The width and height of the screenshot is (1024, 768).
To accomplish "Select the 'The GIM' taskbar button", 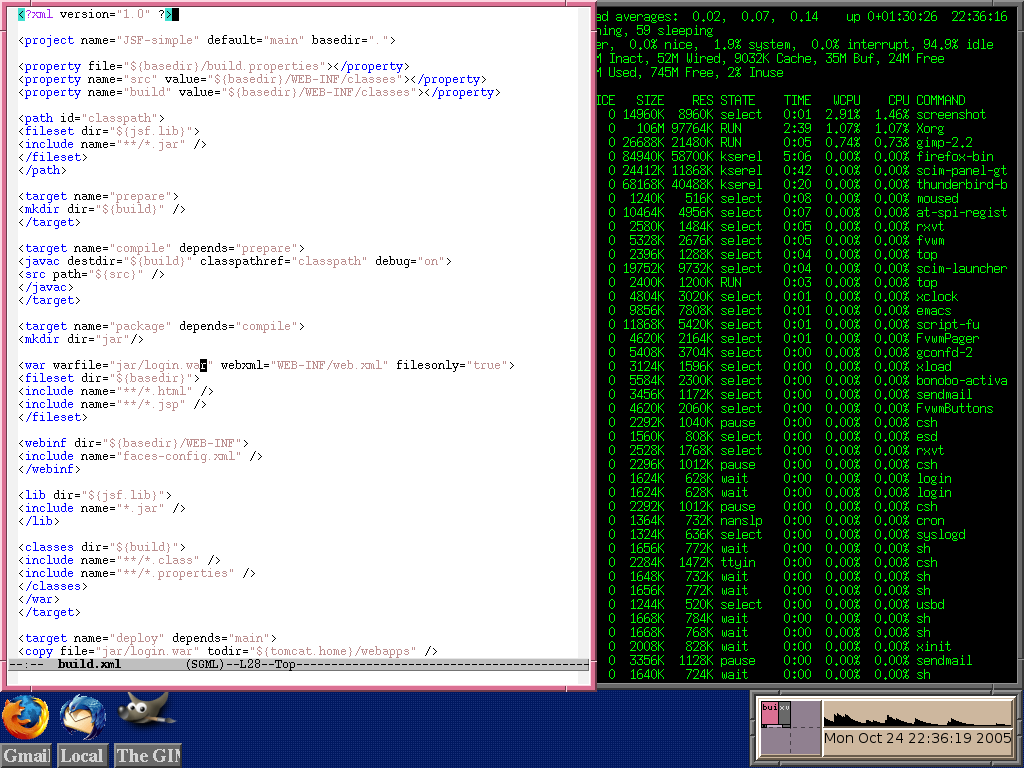I will pyautogui.click(x=148, y=756).
